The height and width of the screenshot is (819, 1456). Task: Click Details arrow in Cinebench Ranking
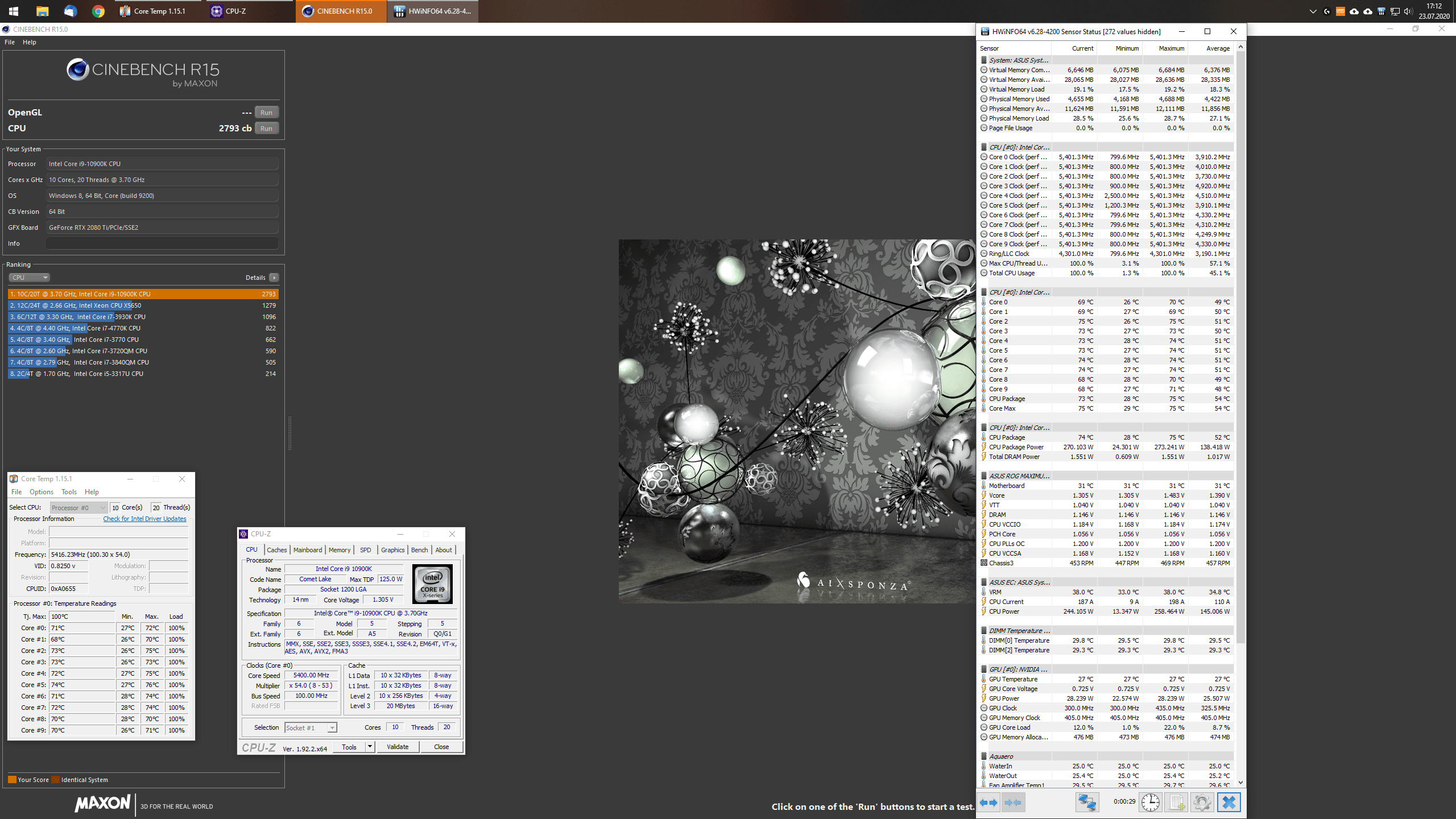coord(274,278)
